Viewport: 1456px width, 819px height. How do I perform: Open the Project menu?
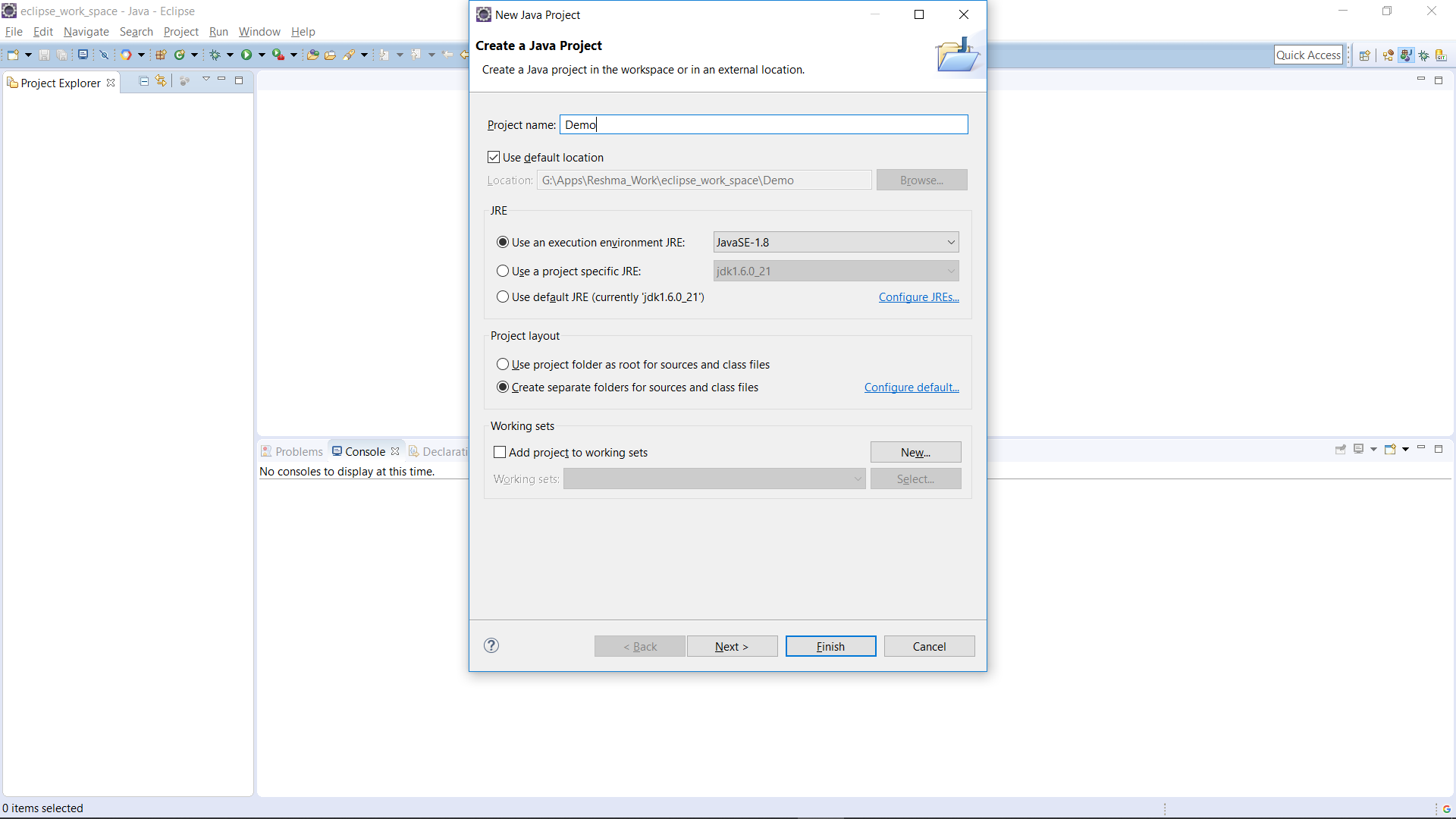180,32
